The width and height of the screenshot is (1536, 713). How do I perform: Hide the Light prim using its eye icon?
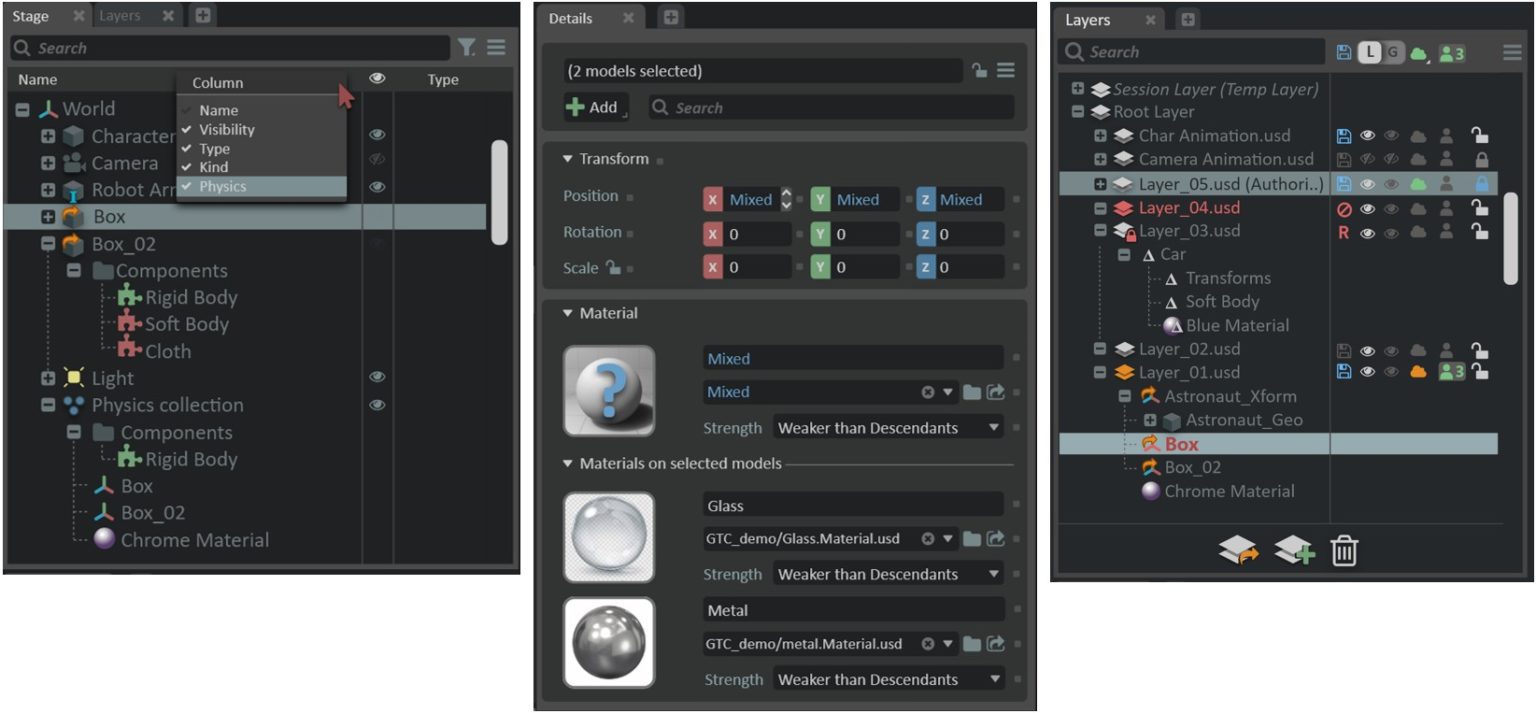pyautogui.click(x=377, y=377)
